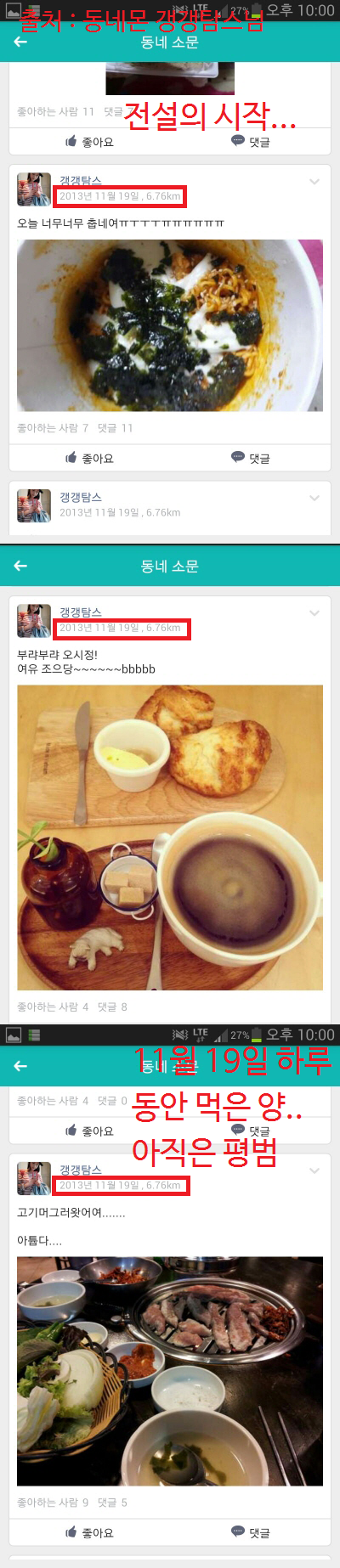Like the spicy noodle bowl post
The image size is (340, 1568).
point(89,458)
